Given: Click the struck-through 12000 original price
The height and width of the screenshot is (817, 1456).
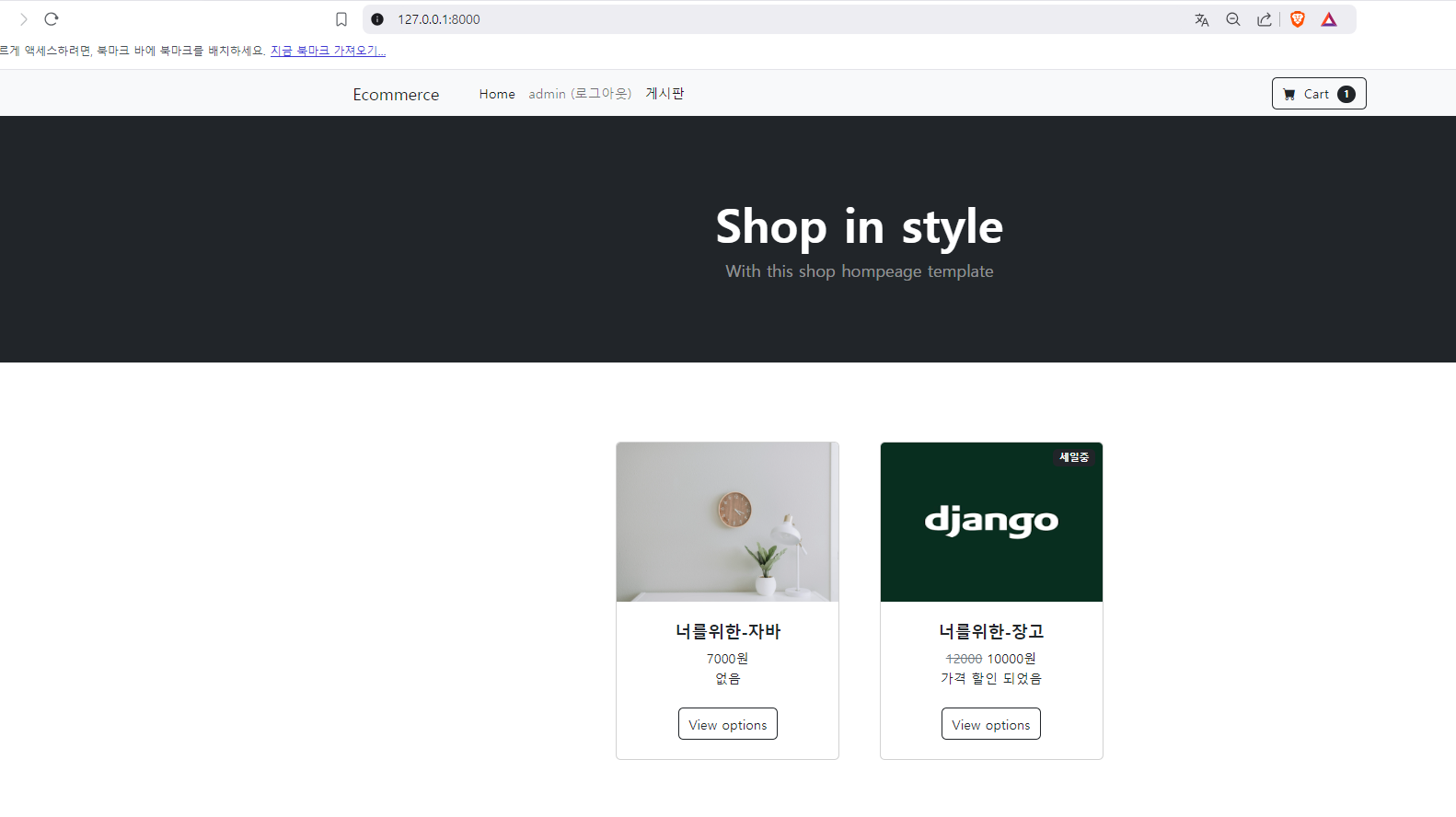Looking at the screenshot, I should 964,659.
